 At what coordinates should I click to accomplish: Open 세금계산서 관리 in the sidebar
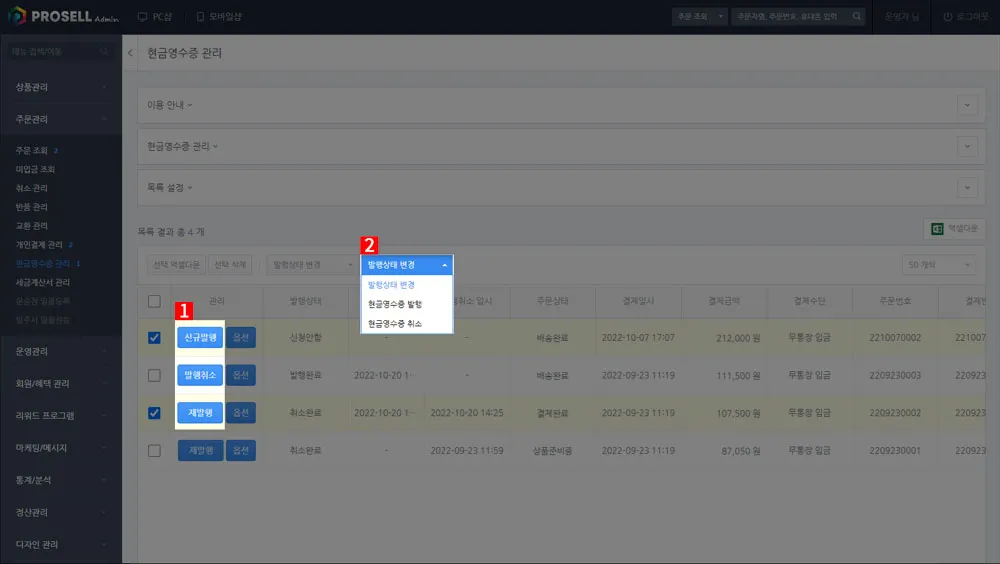pos(43,282)
